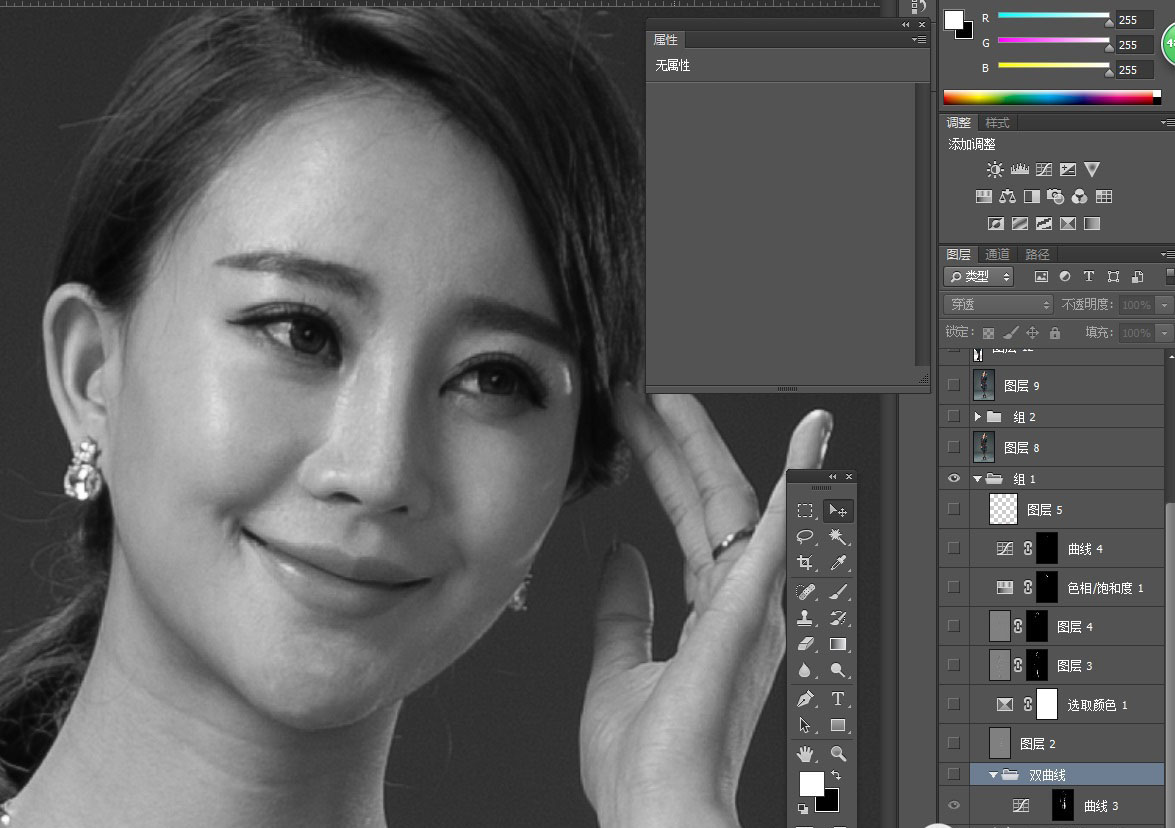Select the Path Selection arrow tool
This screenshot has width=1175, height=828.
(805, 725)
